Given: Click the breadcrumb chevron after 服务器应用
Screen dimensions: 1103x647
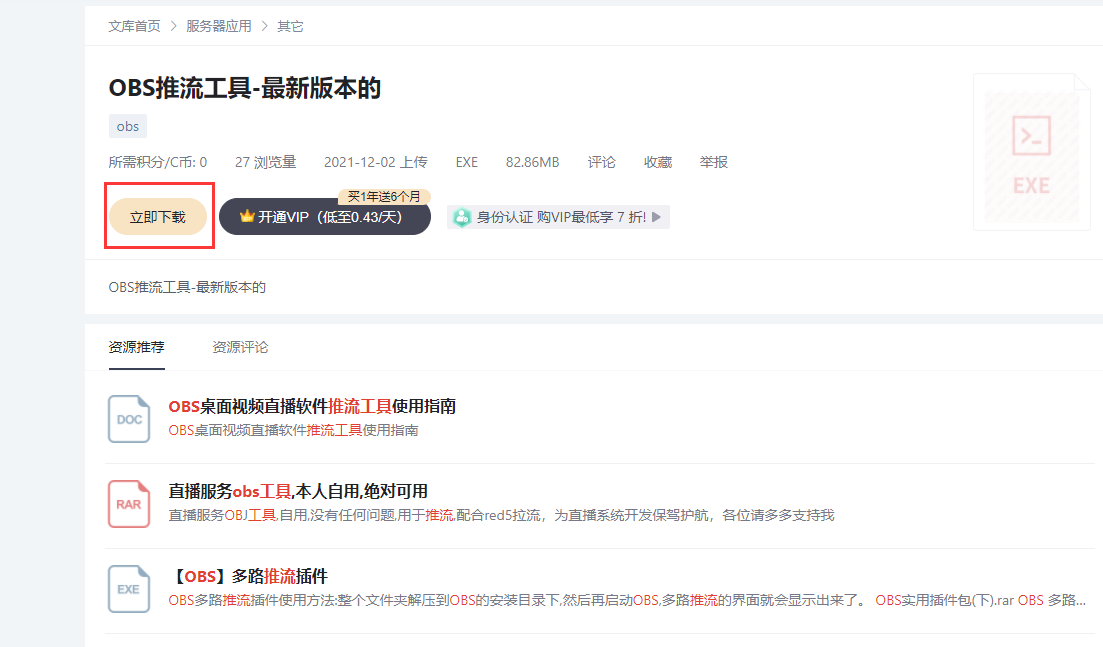Looking at the screenshot, I should (264, 26).
